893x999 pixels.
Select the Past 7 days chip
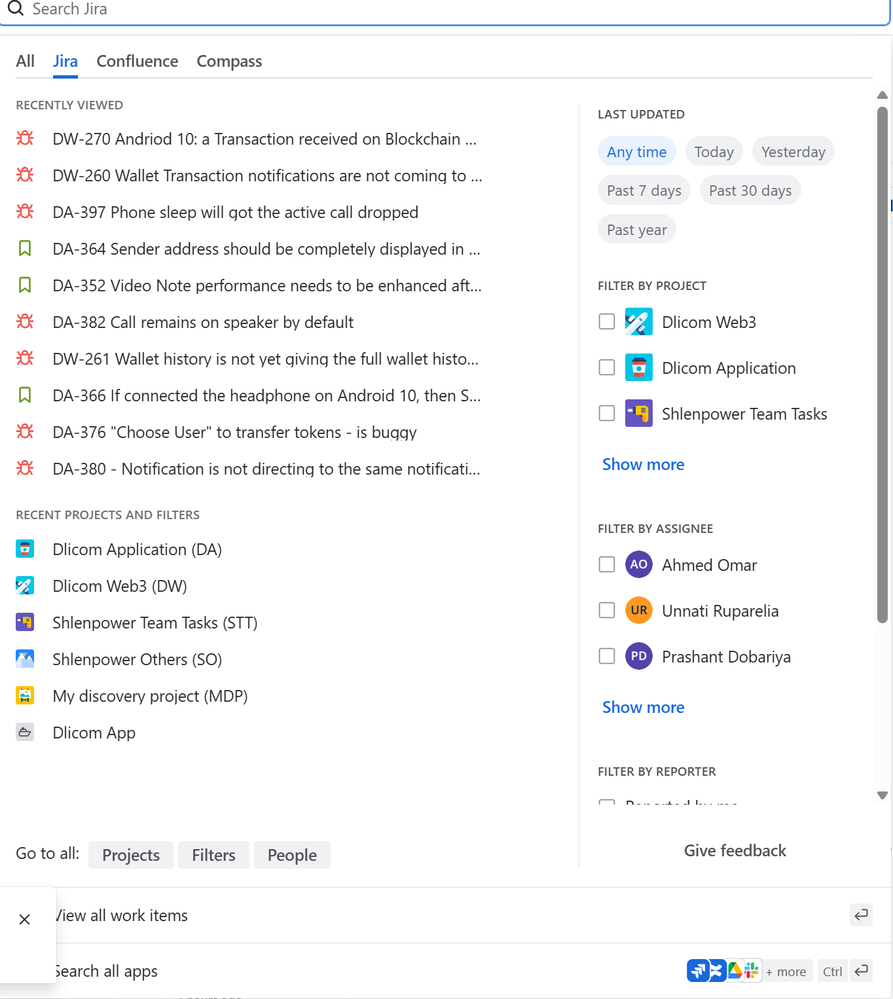644,190
